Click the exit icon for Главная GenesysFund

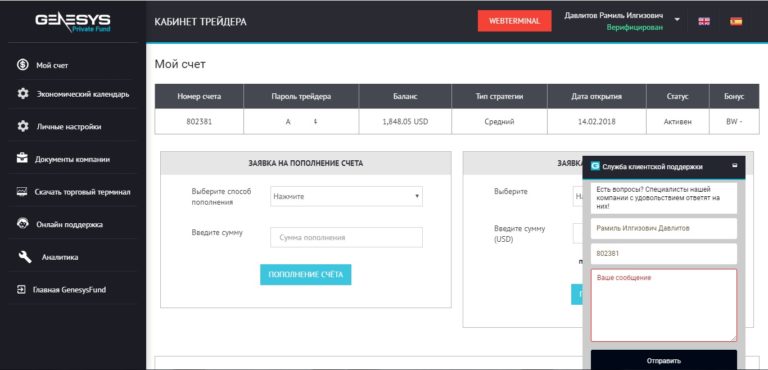[x=21, y=289]
